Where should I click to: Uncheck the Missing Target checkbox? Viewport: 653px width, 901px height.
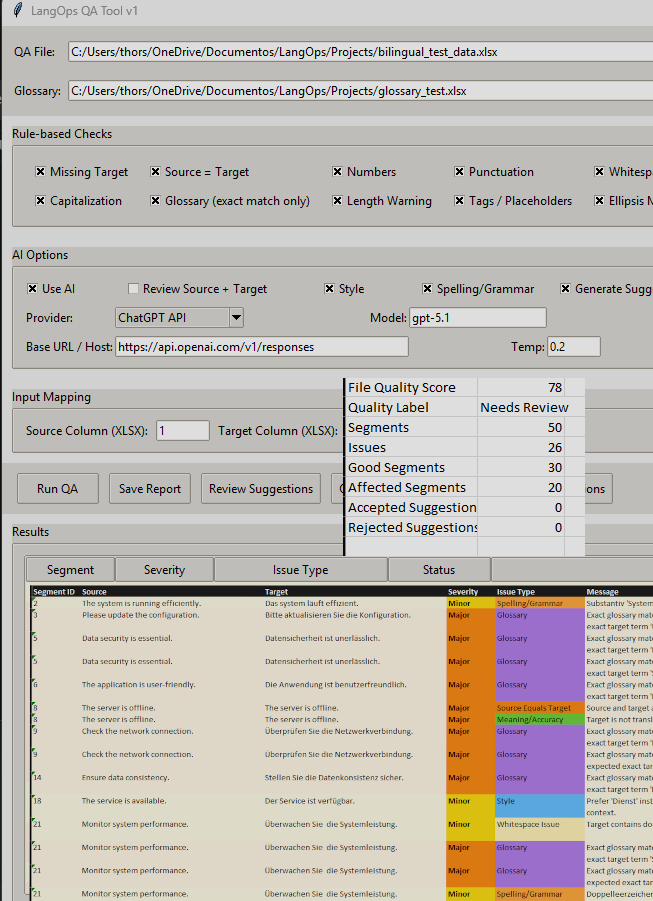click(41, 172)
